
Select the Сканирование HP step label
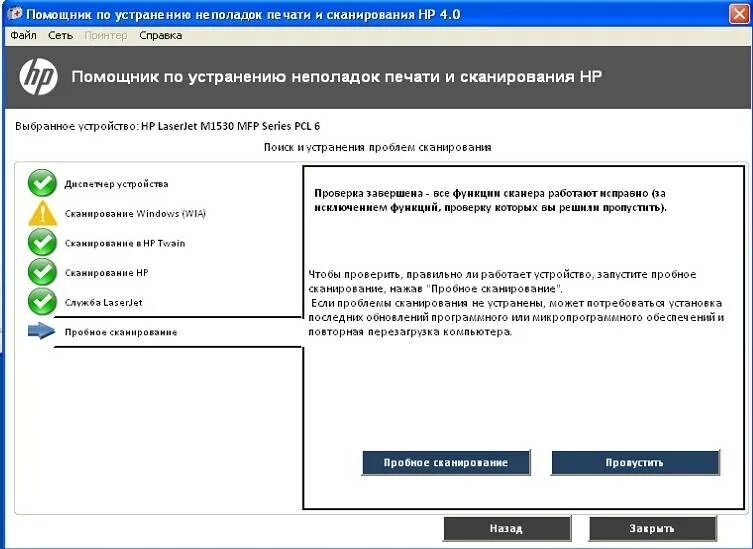[x=107, y=273]
